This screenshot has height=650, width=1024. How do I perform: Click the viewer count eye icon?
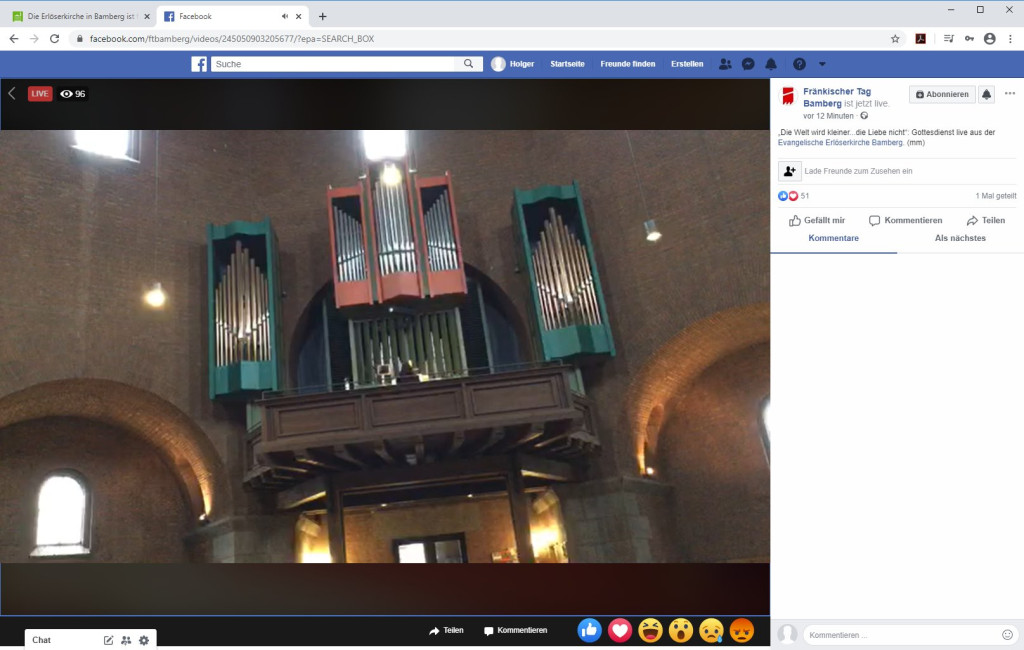coord(66,93)
